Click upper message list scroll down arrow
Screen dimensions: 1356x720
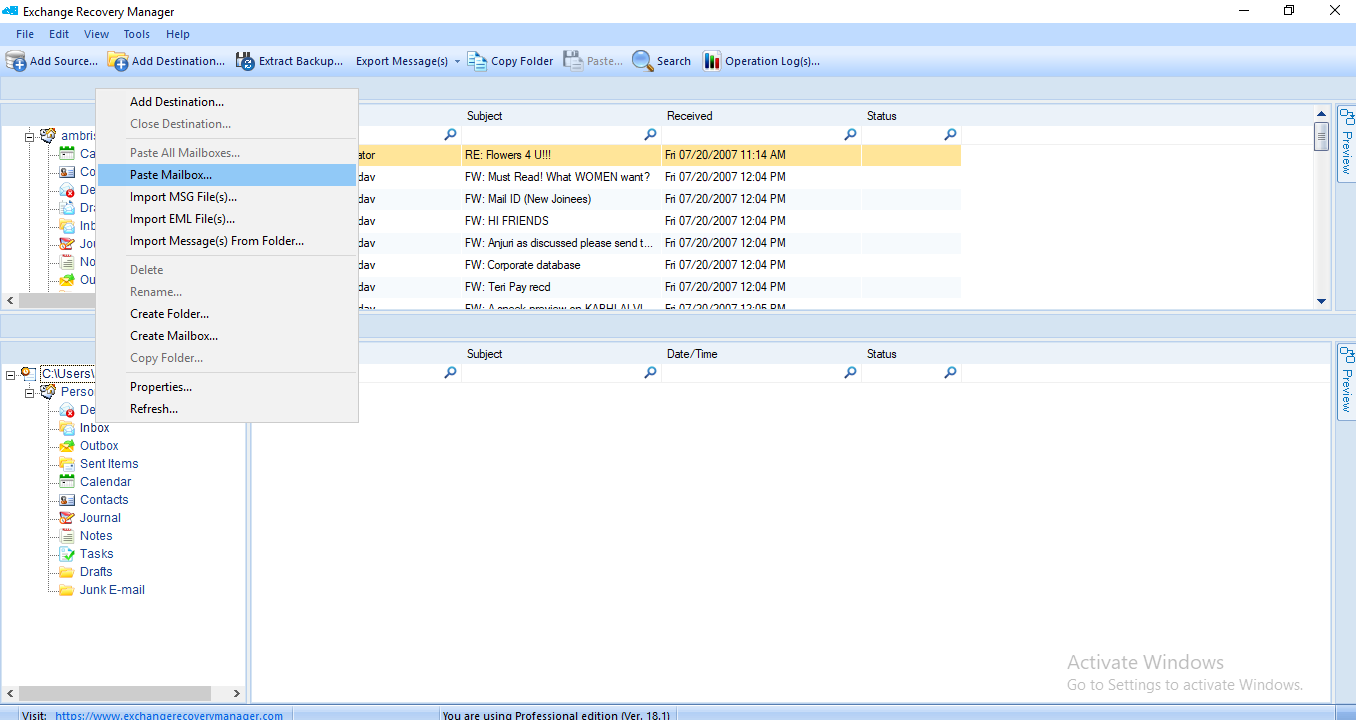click(x=1321, y=301)
